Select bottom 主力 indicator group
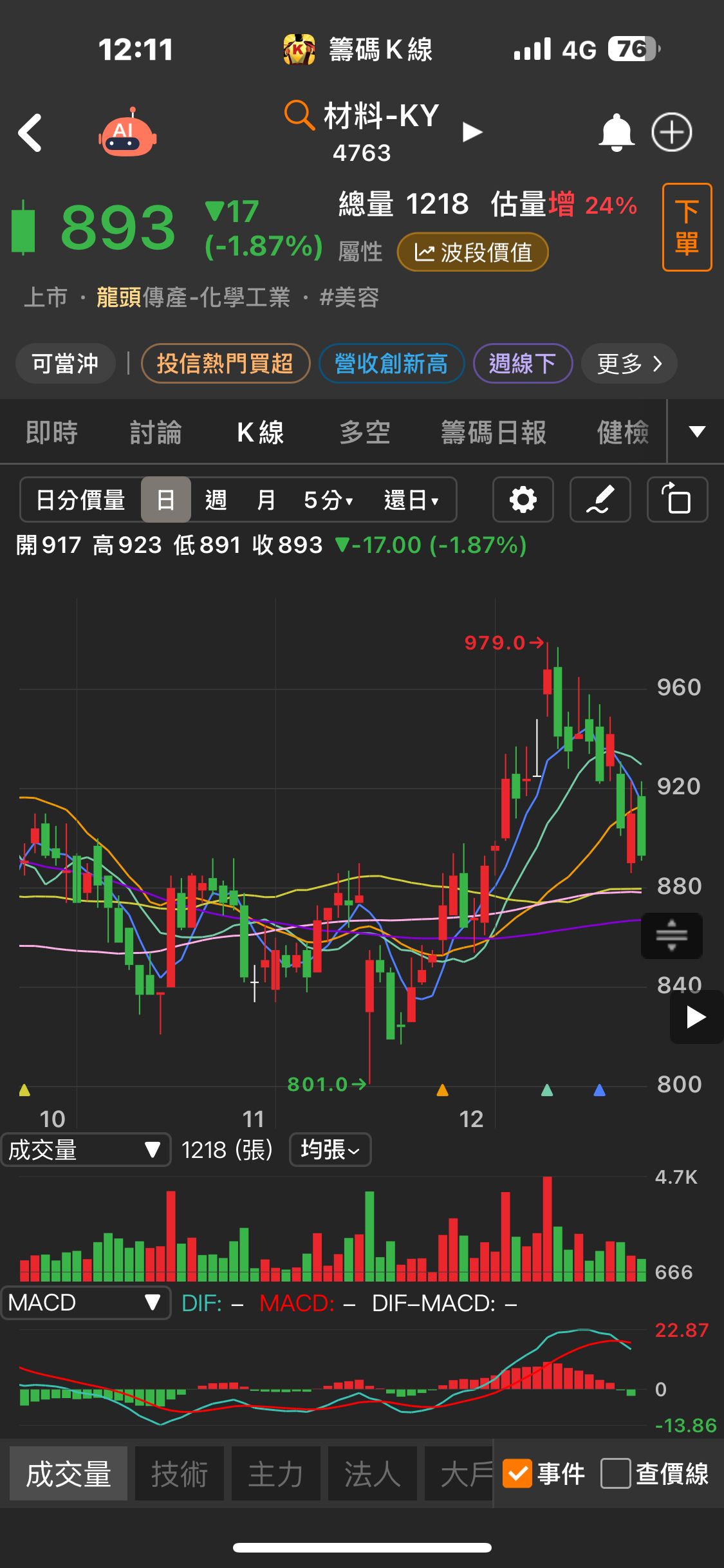Image resolution: width=724 pixels, height=1568 pixels. pos(276,1473)
